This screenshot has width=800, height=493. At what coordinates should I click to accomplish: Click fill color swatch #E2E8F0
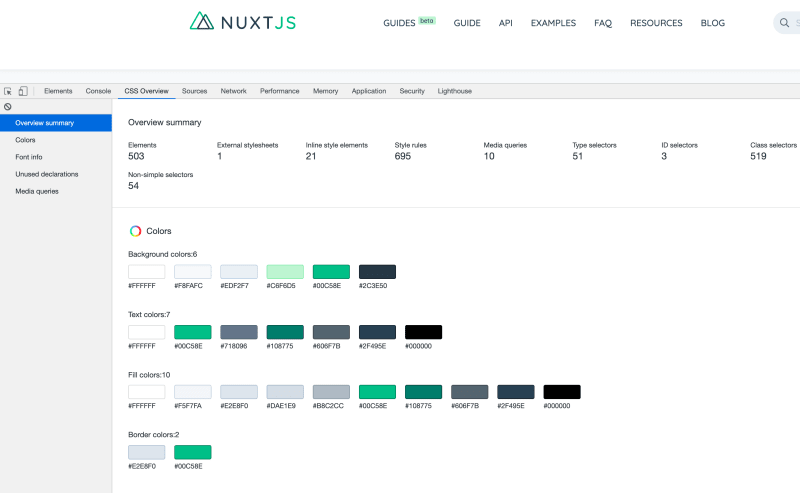click(239, 392)
